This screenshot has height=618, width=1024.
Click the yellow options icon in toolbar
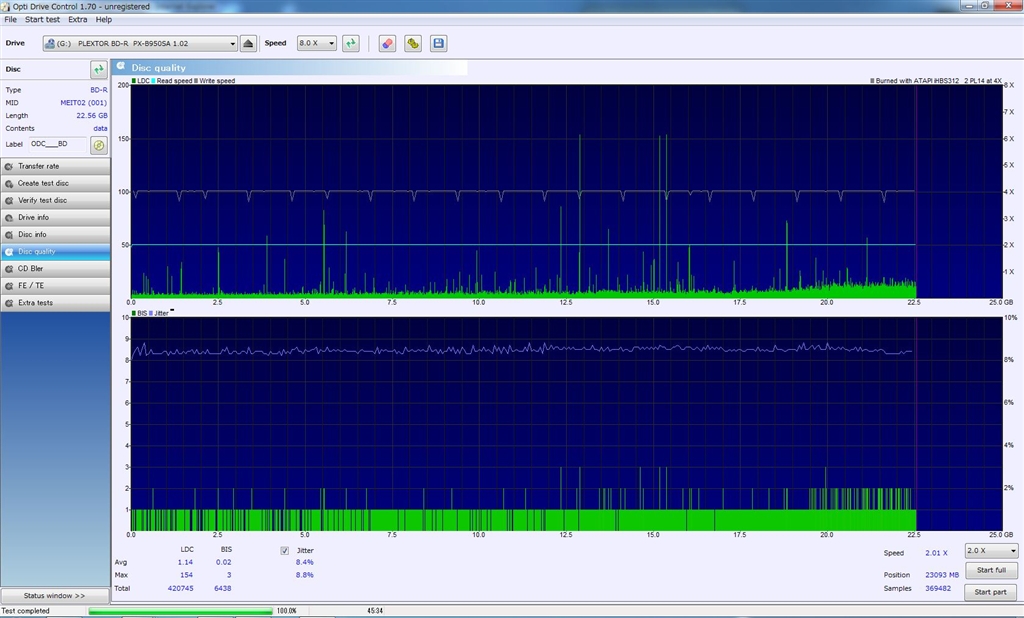coord(413,43)
